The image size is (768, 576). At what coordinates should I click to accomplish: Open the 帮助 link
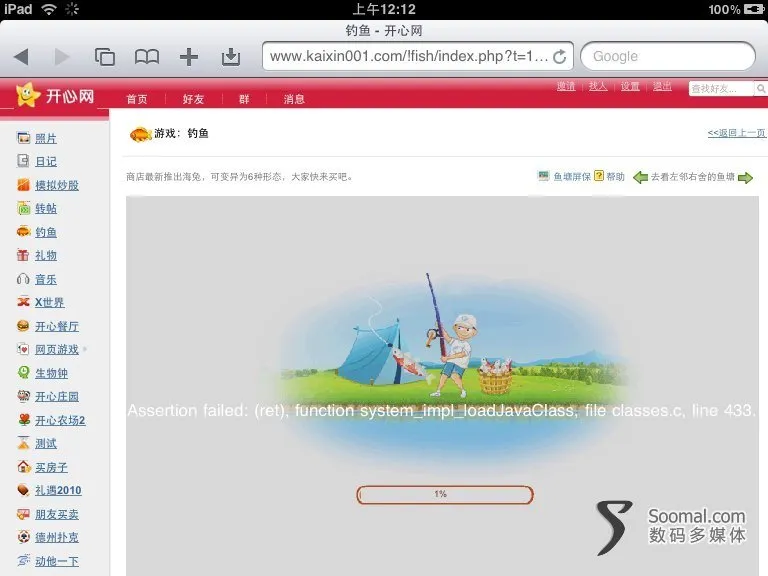pos(615,177)
